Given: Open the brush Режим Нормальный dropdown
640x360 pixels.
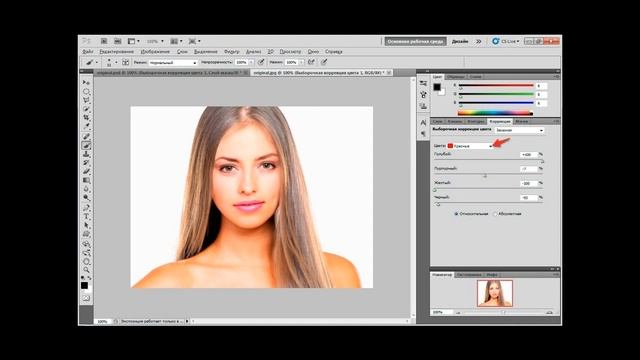Looking at the screenshot, I should [x=173, y=62].
